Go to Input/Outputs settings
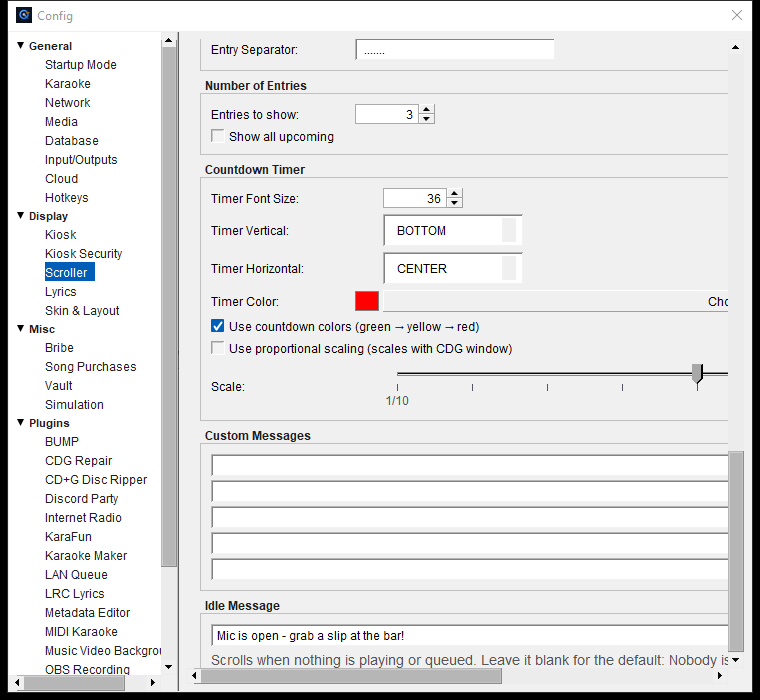 click(x=81, y=159)
